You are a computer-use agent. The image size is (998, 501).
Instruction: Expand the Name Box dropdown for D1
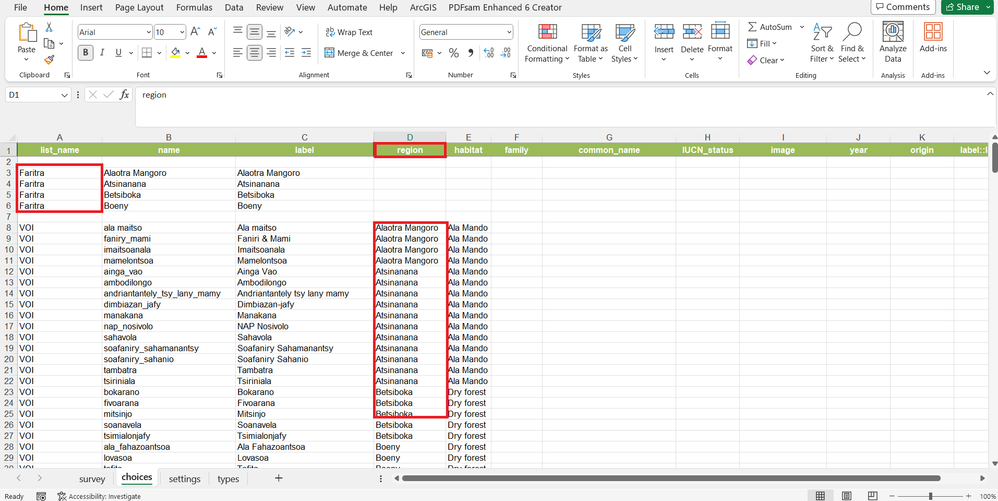(64, 95)
